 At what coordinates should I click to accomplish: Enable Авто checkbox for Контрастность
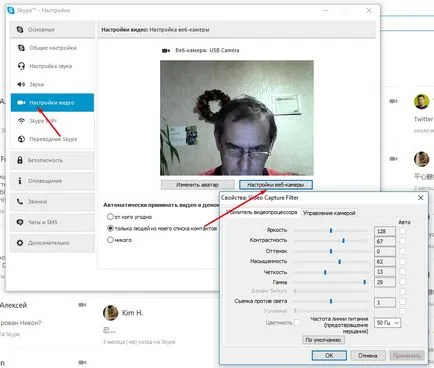(403, 241)
